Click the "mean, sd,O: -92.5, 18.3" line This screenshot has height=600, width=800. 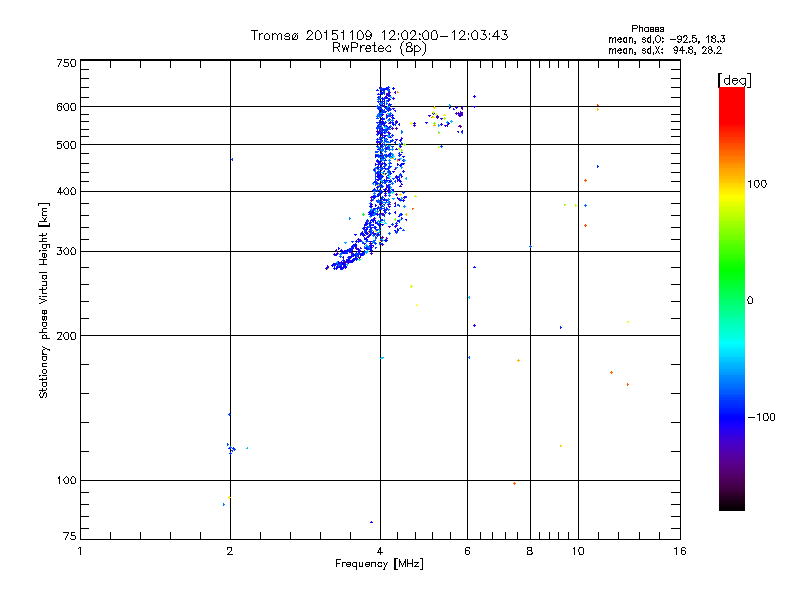[x=666, y=40]
